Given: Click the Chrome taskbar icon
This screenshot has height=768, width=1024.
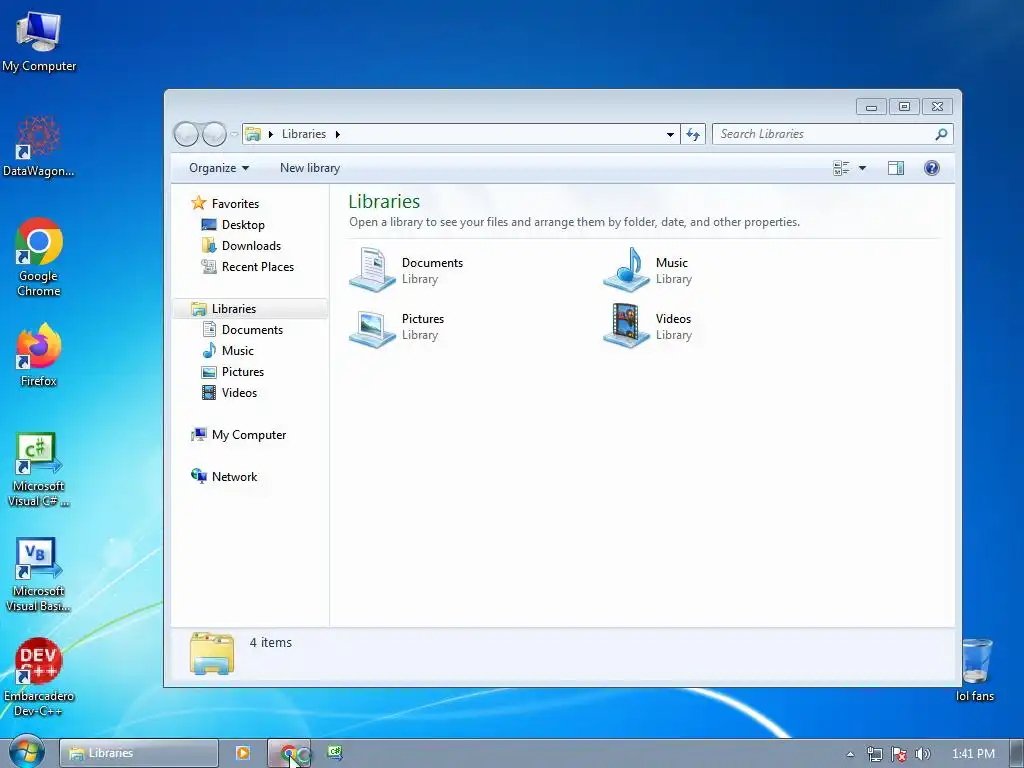Looking at the screenshot, I should pyautogui.click(x=289, y=753).
